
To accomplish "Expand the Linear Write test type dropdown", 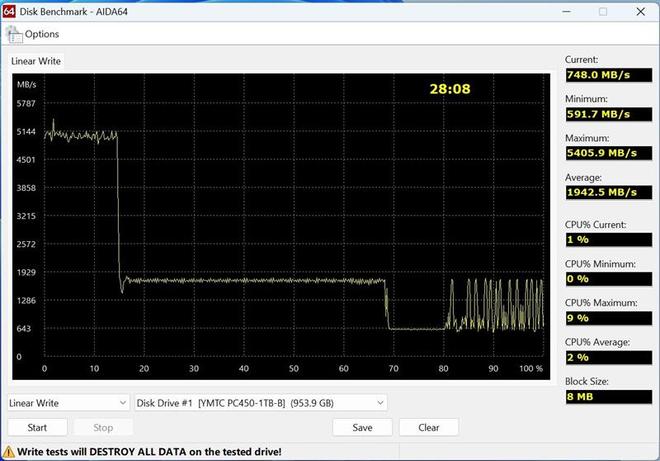I will 67,403.
